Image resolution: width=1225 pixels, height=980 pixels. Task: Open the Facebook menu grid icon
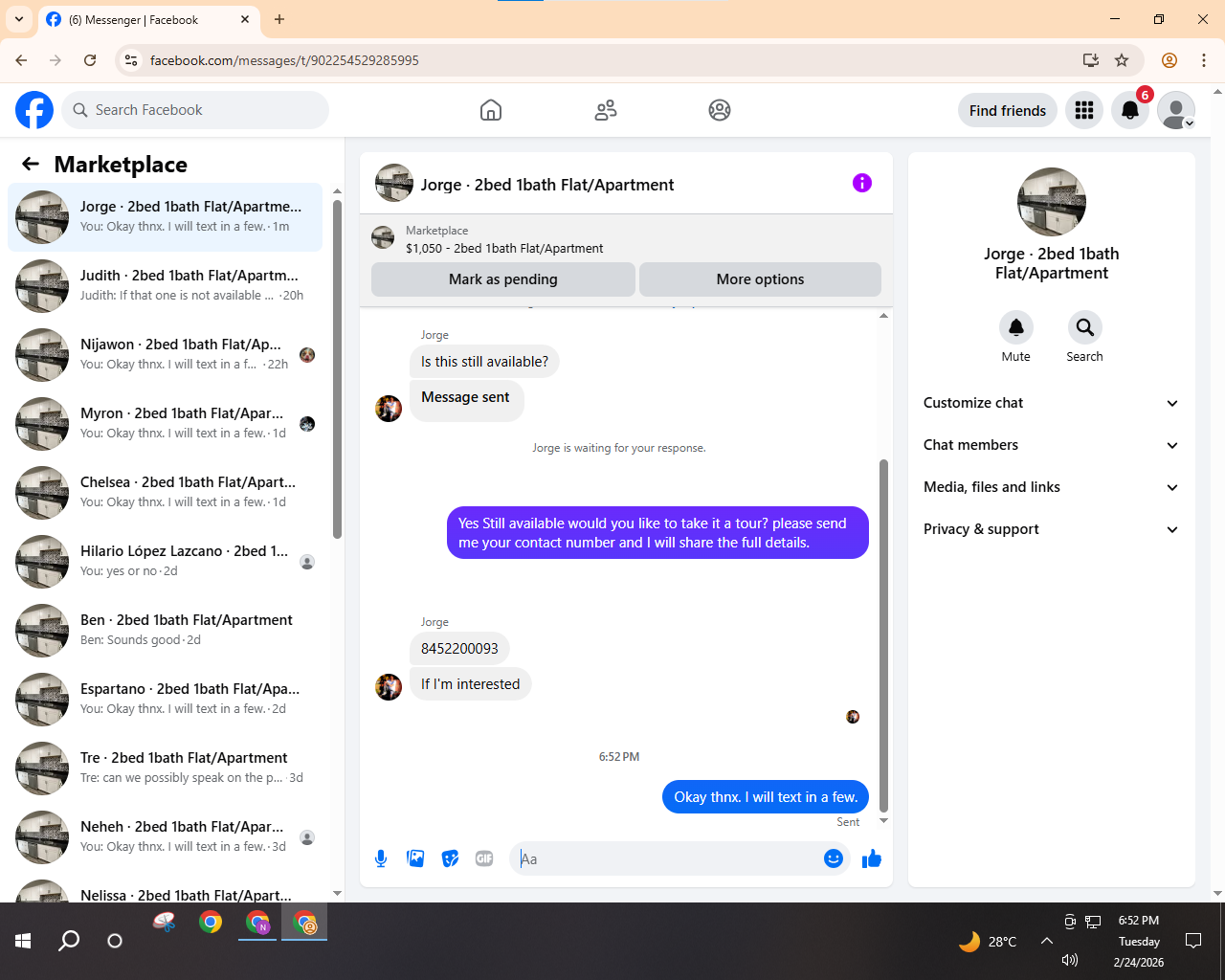click(x=1084, y=110)
